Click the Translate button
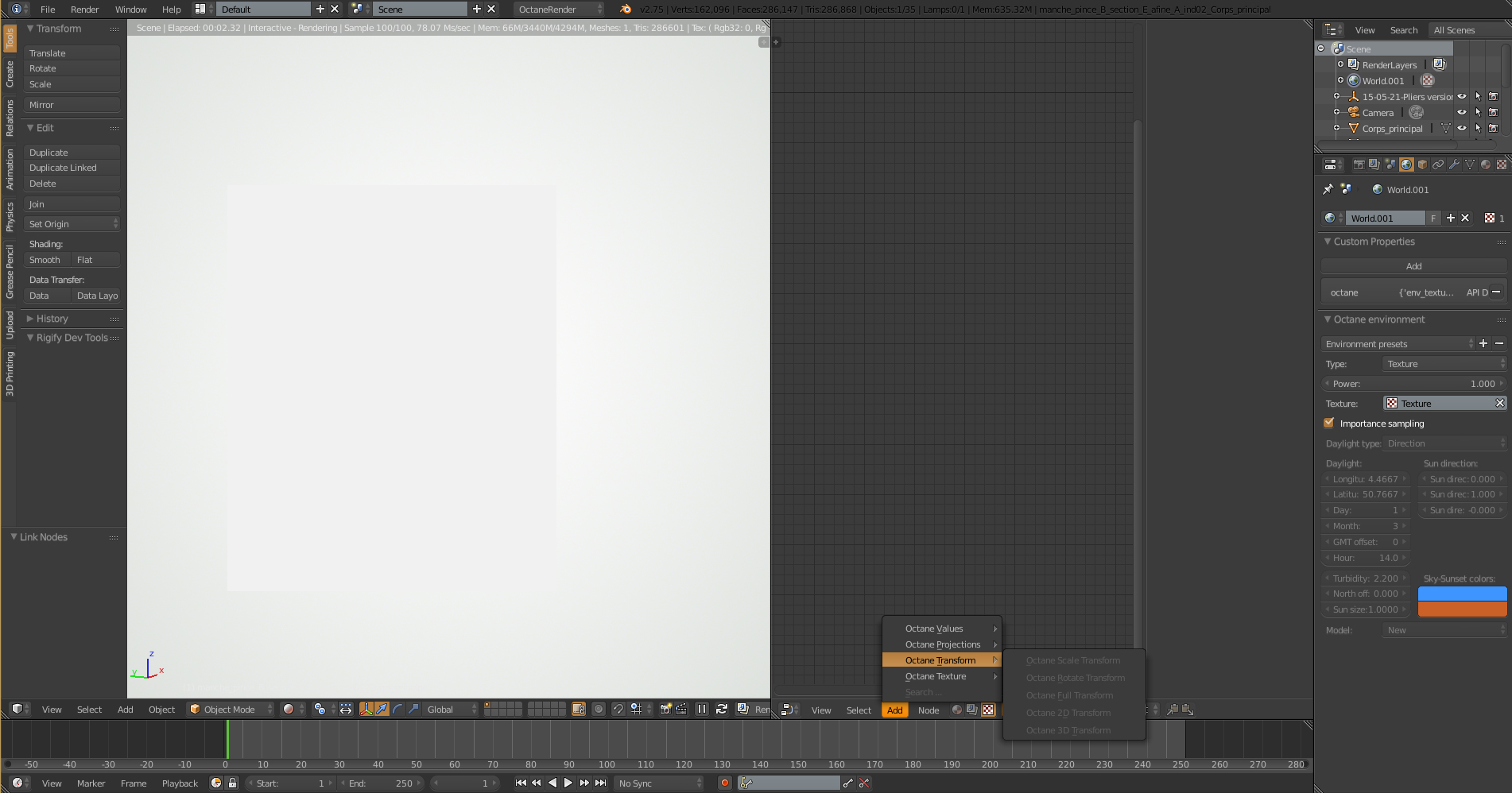 [72, 53]
